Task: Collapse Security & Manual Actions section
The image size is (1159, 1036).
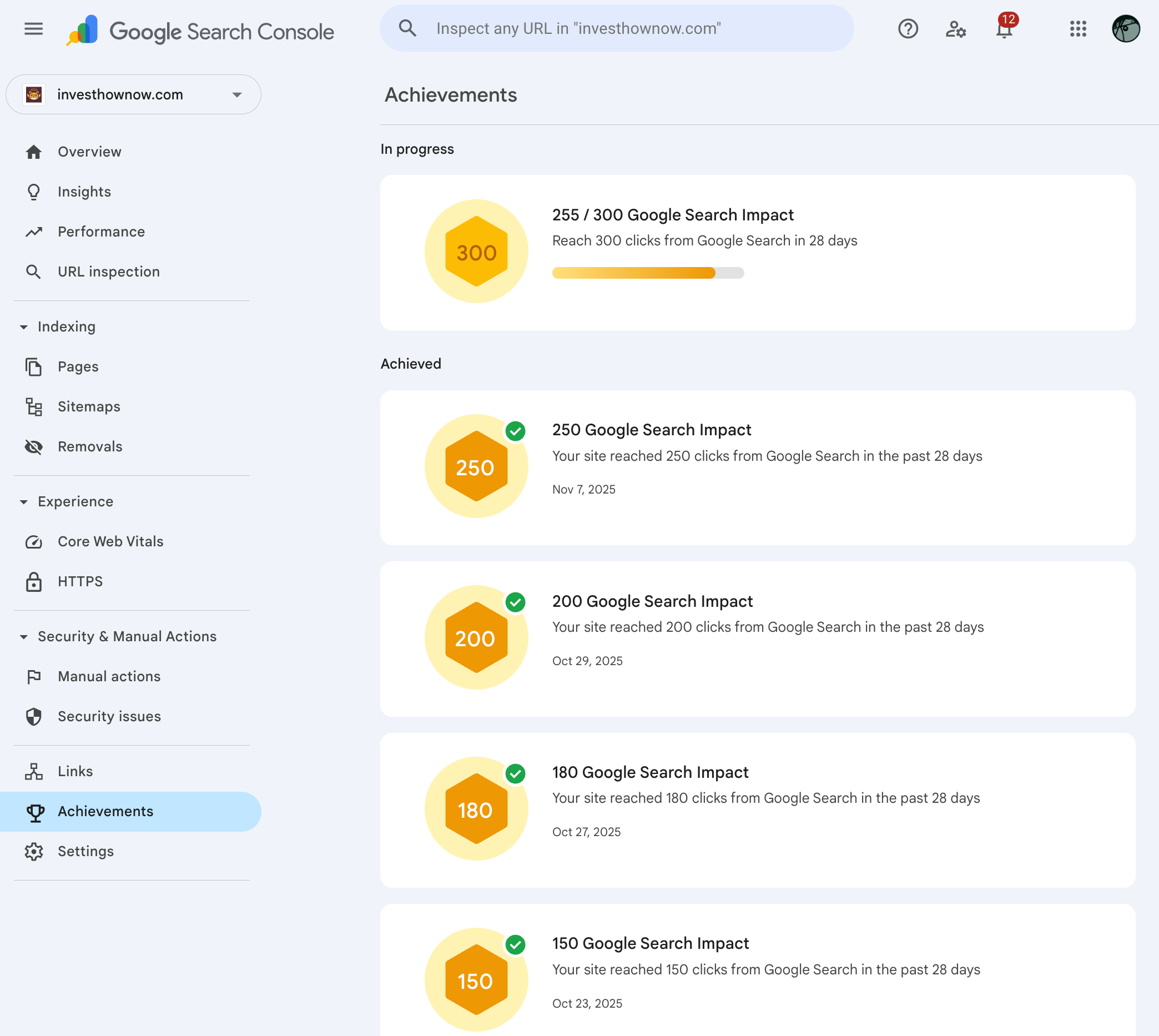Action: (24, 636)
